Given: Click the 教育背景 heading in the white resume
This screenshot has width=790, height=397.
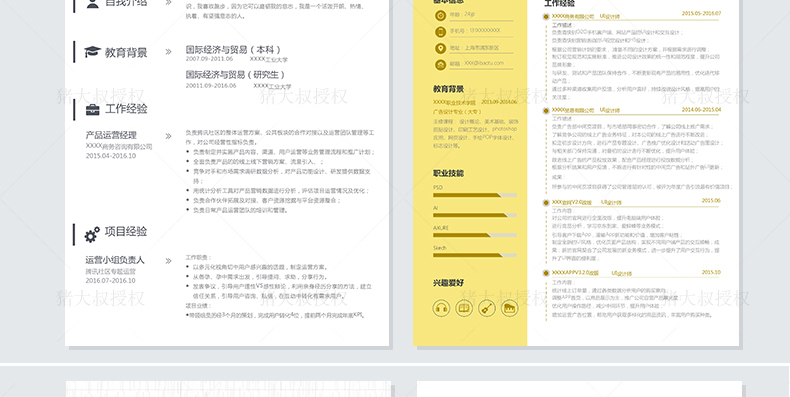Looking at the screenshot, I should tap(126, 52).
